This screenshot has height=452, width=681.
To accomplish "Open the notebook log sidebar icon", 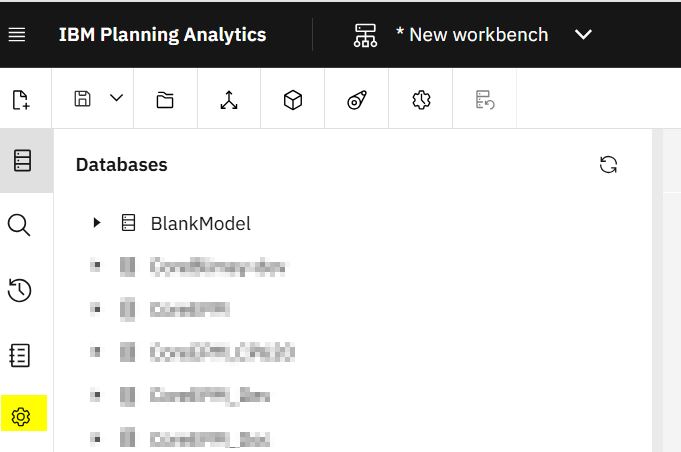I will pyautogui.click(x=19, y=354).
